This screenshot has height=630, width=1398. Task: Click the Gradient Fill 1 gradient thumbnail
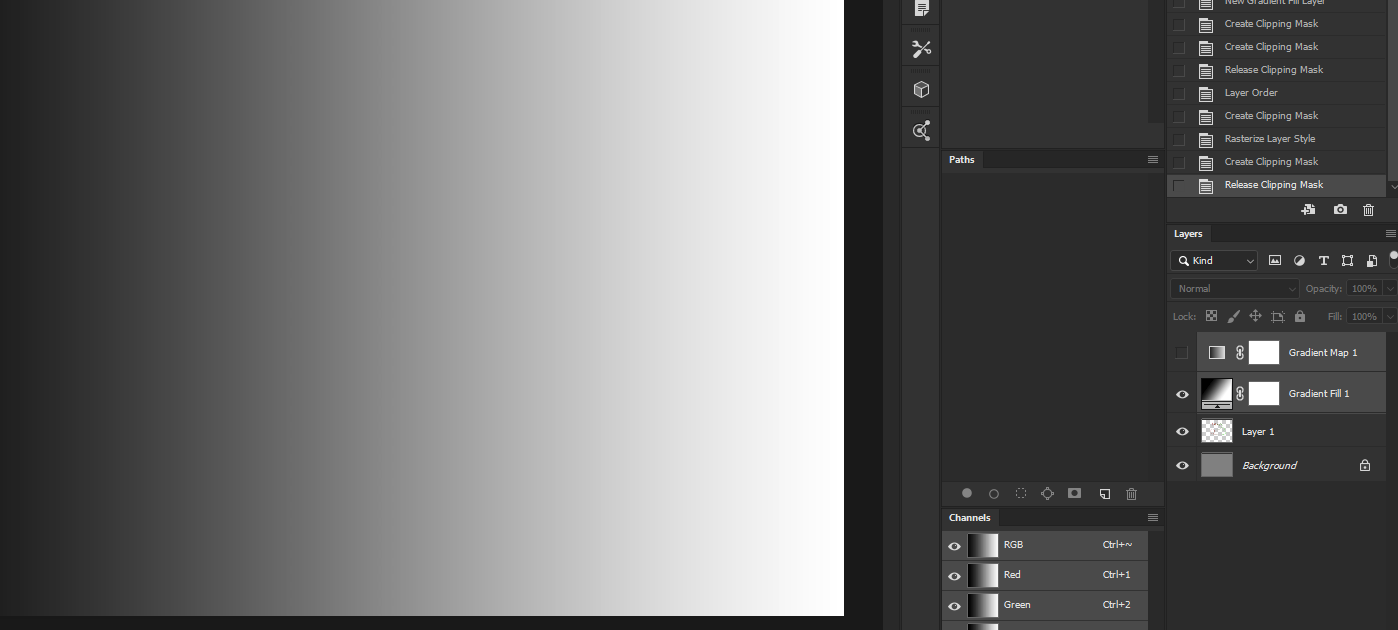pos(1216,394)
